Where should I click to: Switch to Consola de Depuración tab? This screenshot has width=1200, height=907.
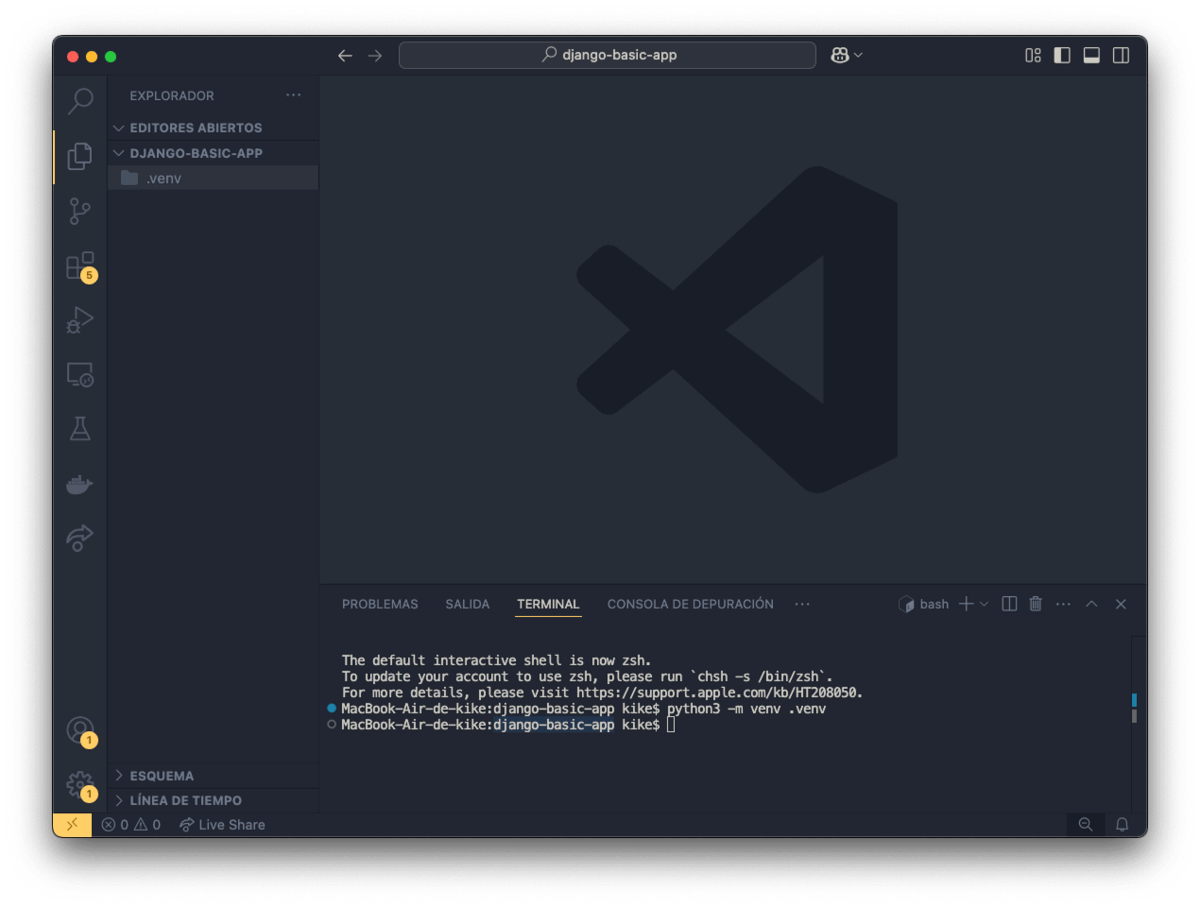690,604
